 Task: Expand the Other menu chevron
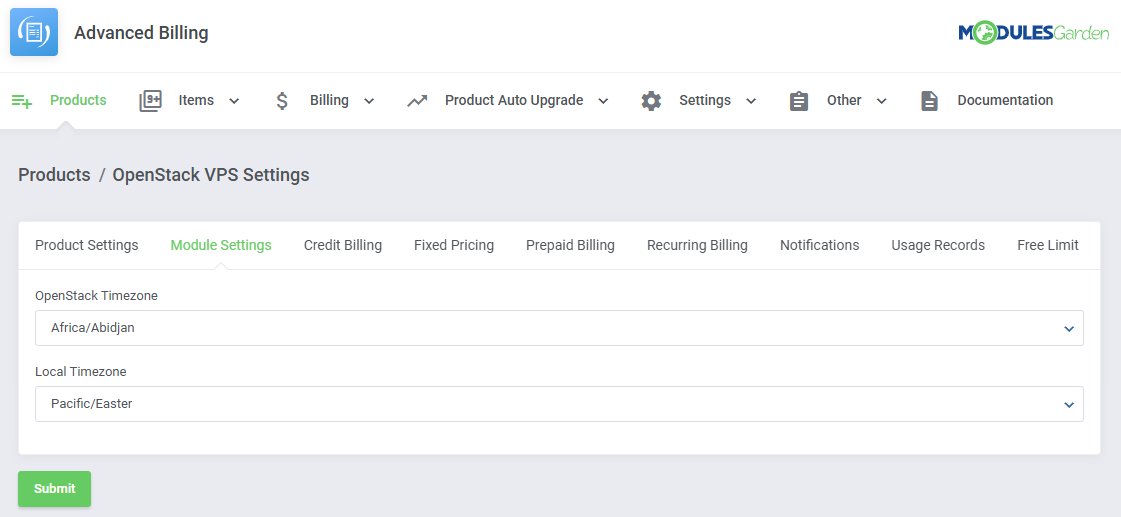tap(882, 101)
